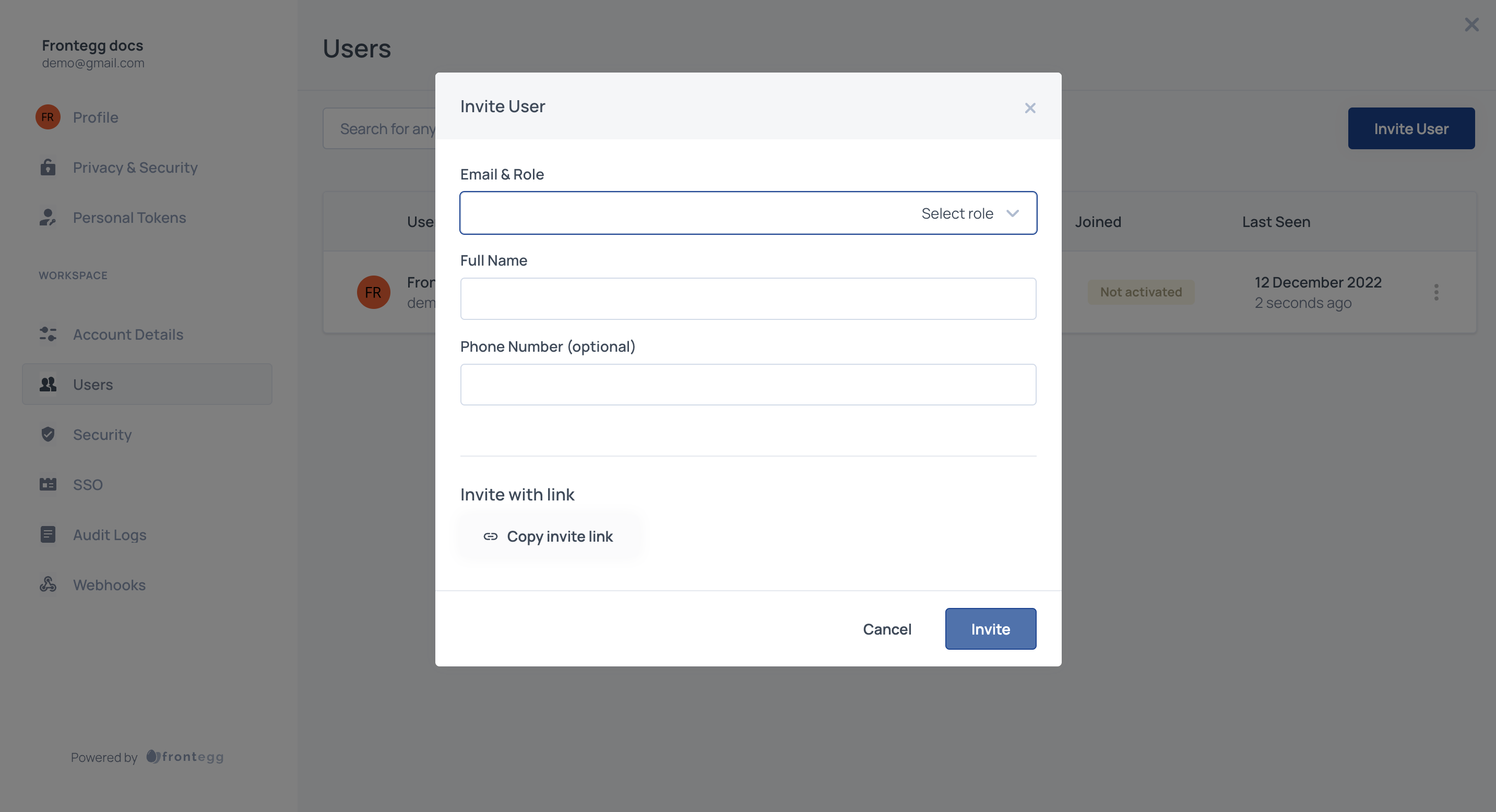Click the Webhooks icon in sidebar
Screen dimensions: 1496x812
[48, 584]
